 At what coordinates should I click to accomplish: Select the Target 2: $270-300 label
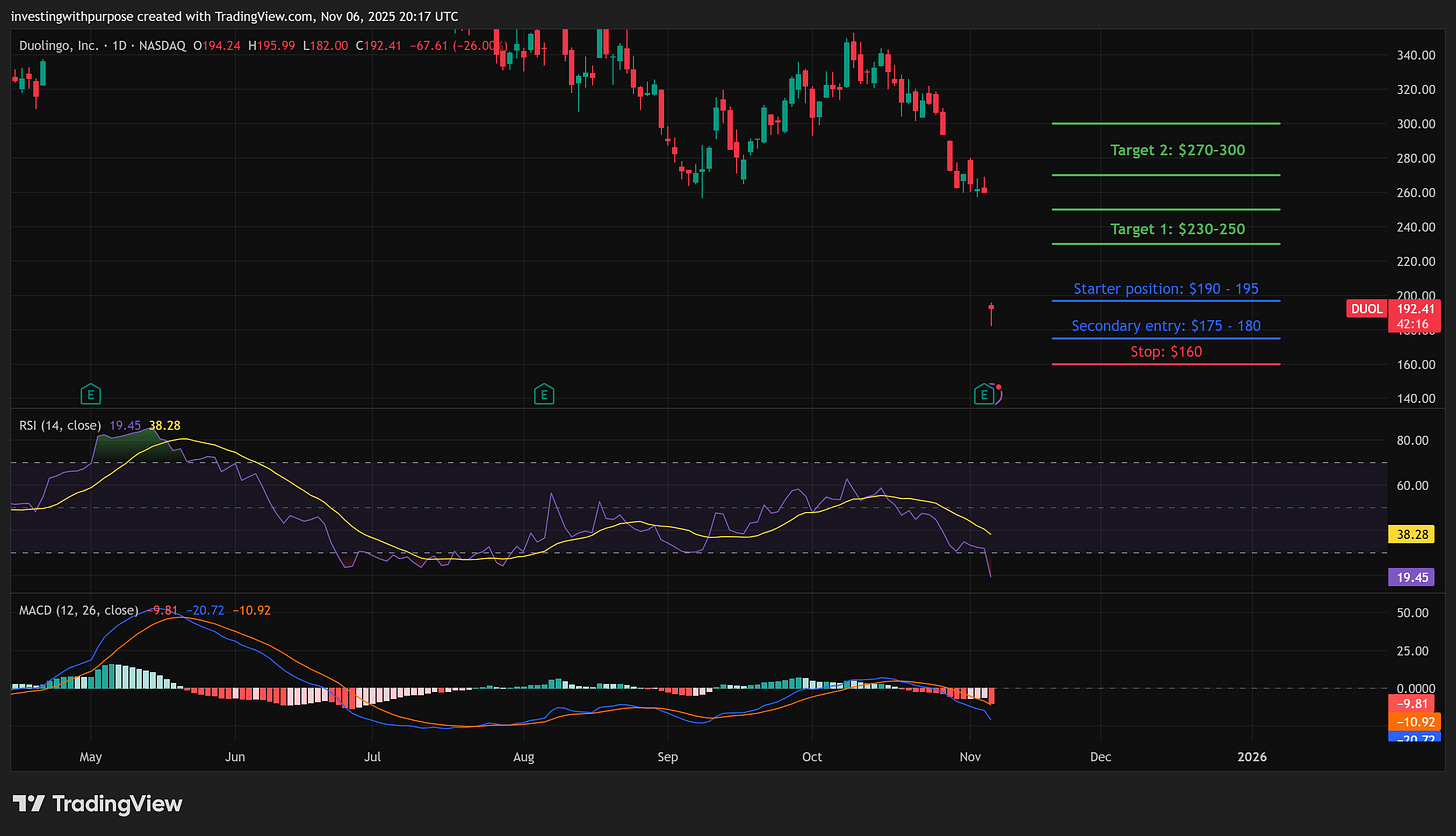[1177, 150]
